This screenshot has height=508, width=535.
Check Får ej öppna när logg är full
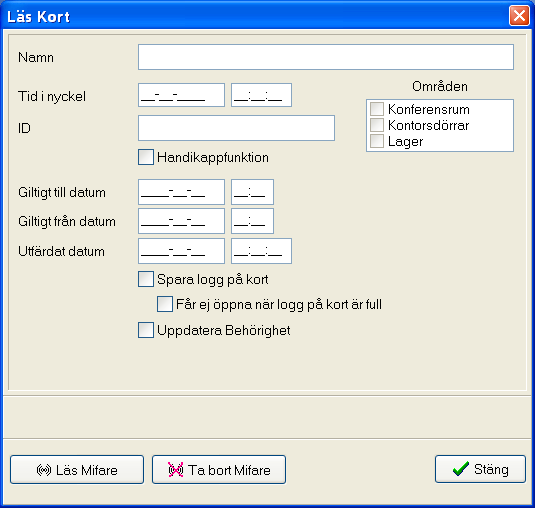tap(165, 304)
